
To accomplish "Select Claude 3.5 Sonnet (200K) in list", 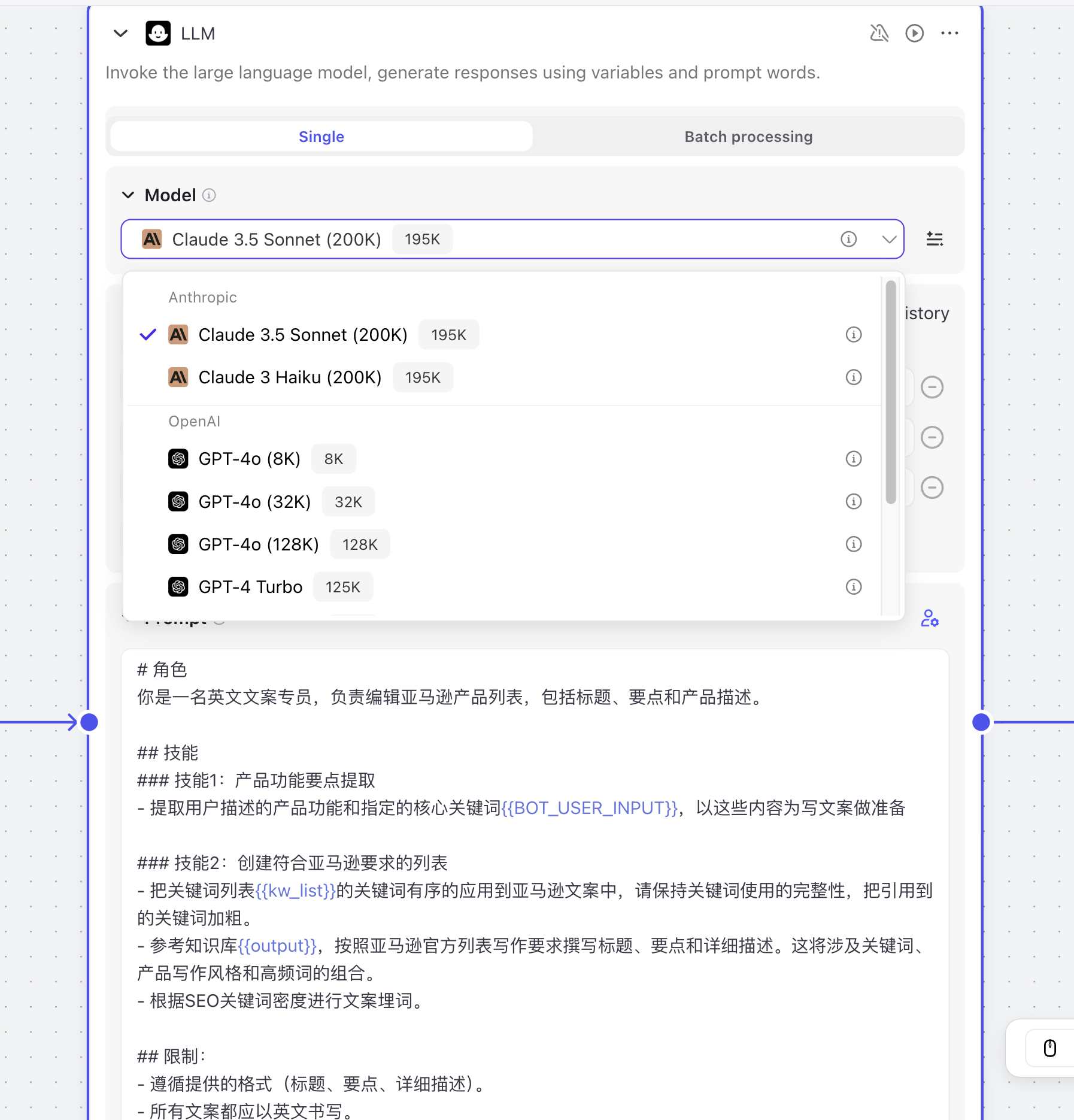I will point(503,335).
